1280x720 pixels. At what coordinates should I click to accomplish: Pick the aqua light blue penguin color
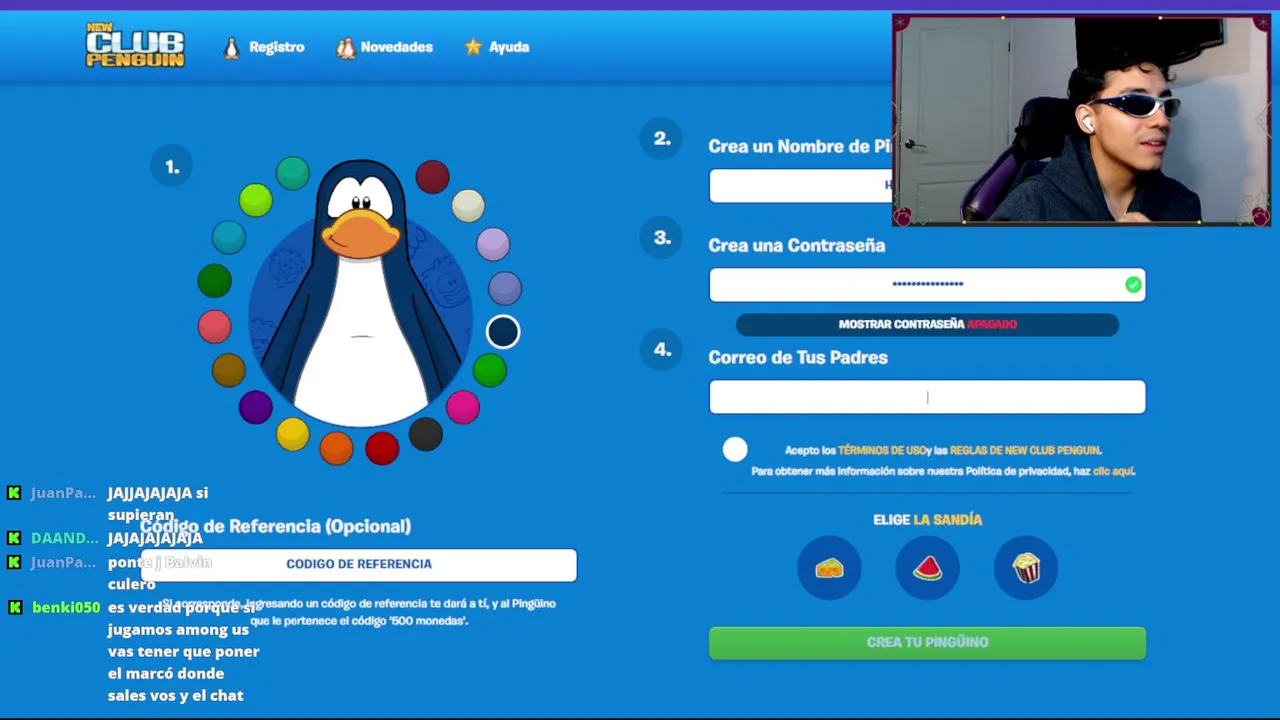pos(228,237)
